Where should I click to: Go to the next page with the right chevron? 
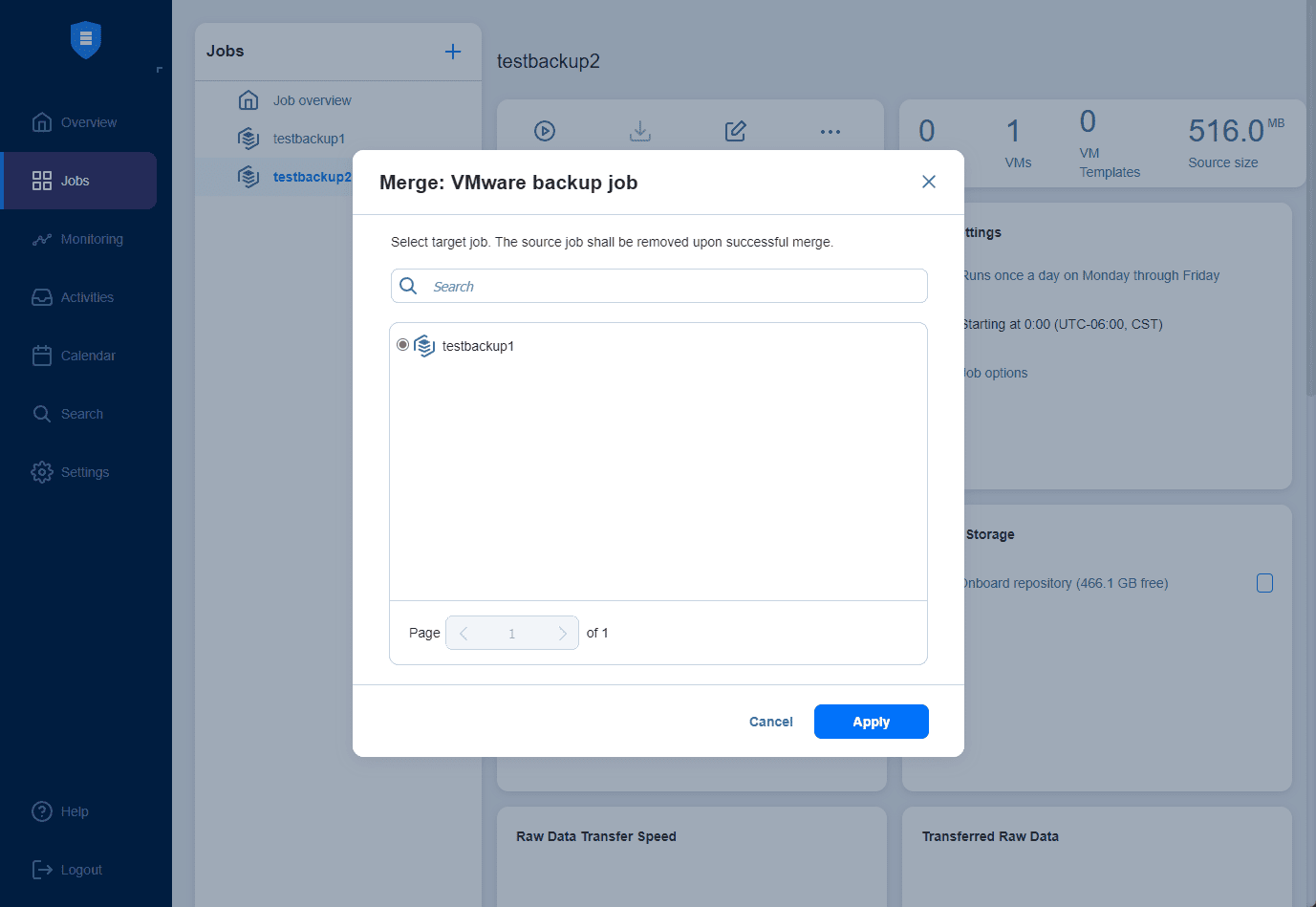pyautogui.click(x=563, y=633)
